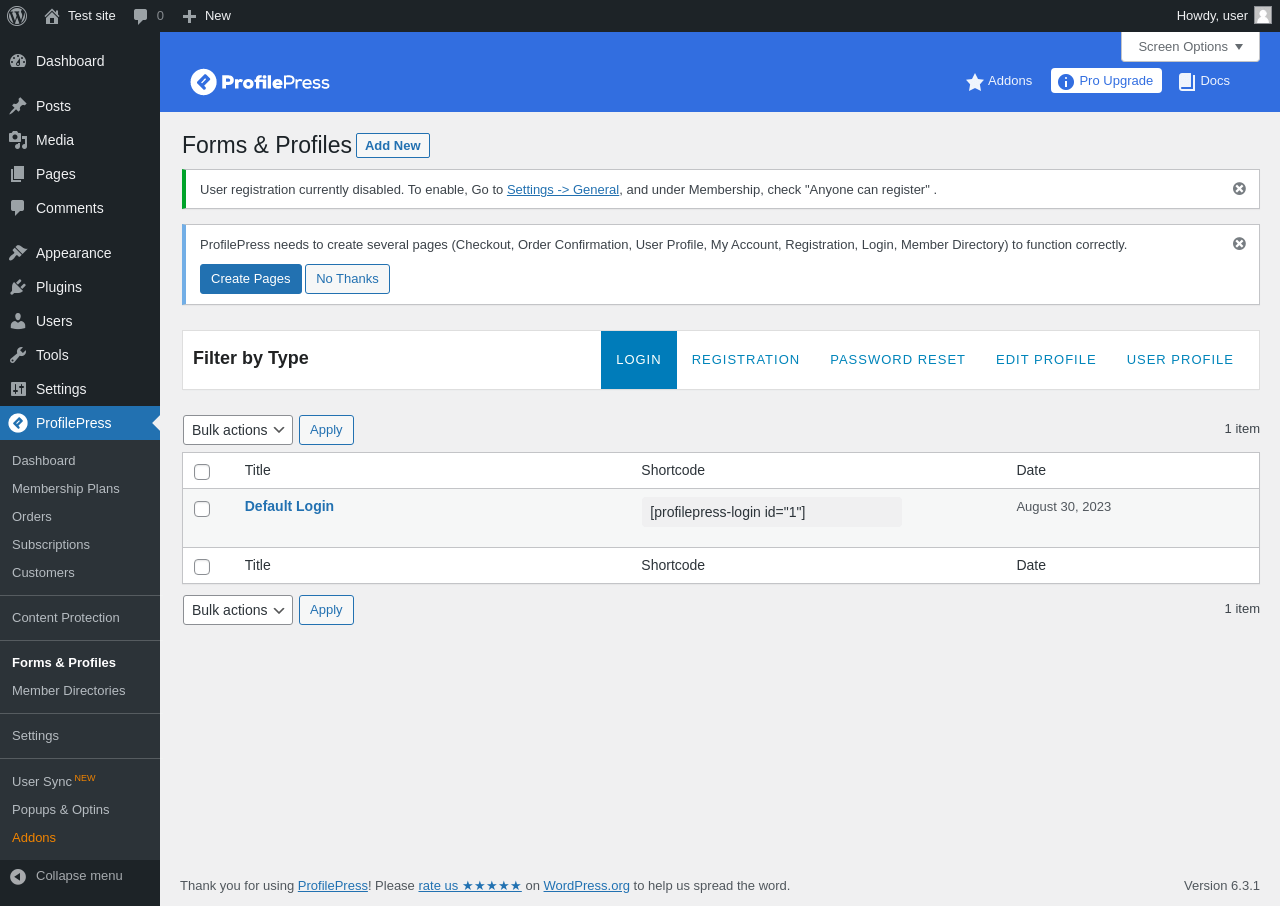The width and height of the screenshot is (1280, 906).
Task: Open Subscriptions submenu item
Action: point(51,545)
